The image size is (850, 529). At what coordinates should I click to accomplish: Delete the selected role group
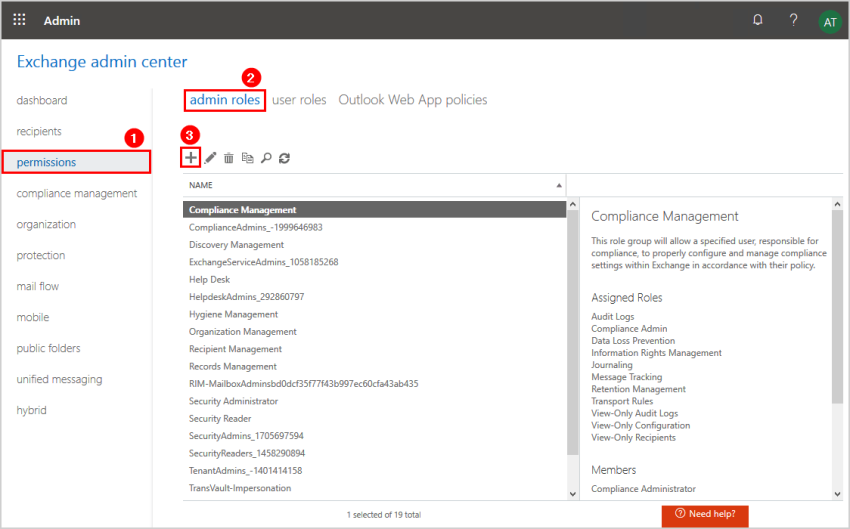(x=229, y=158)
